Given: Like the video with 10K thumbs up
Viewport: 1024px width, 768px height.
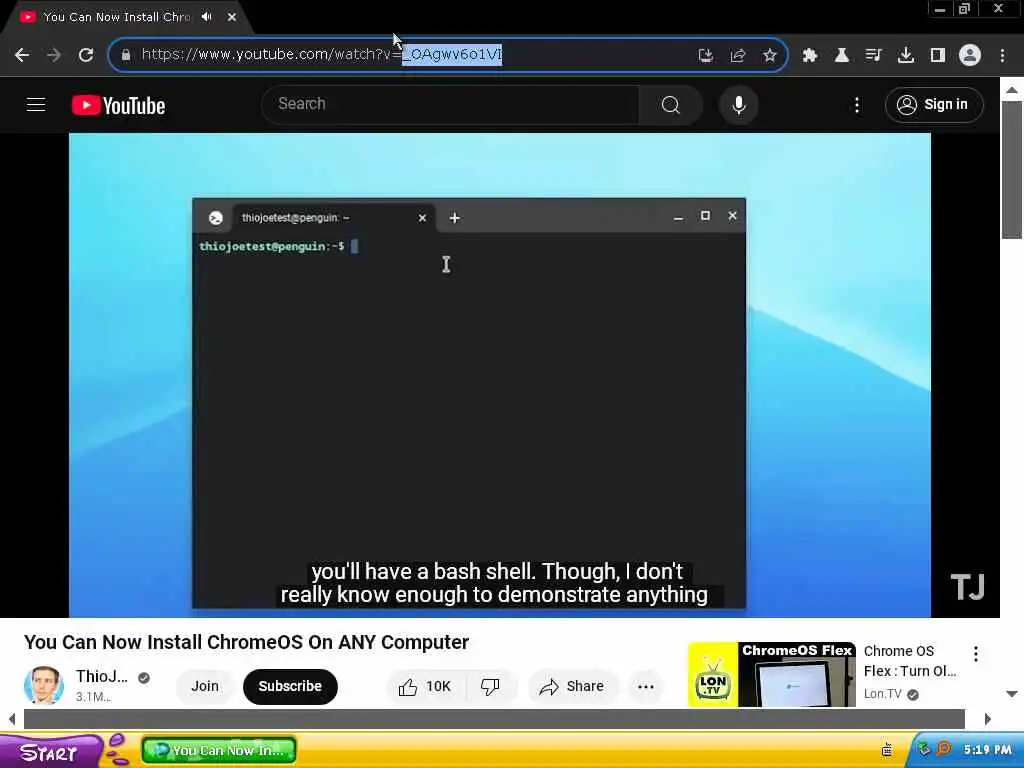Looking at the screenshot, I should coord(426,686).
